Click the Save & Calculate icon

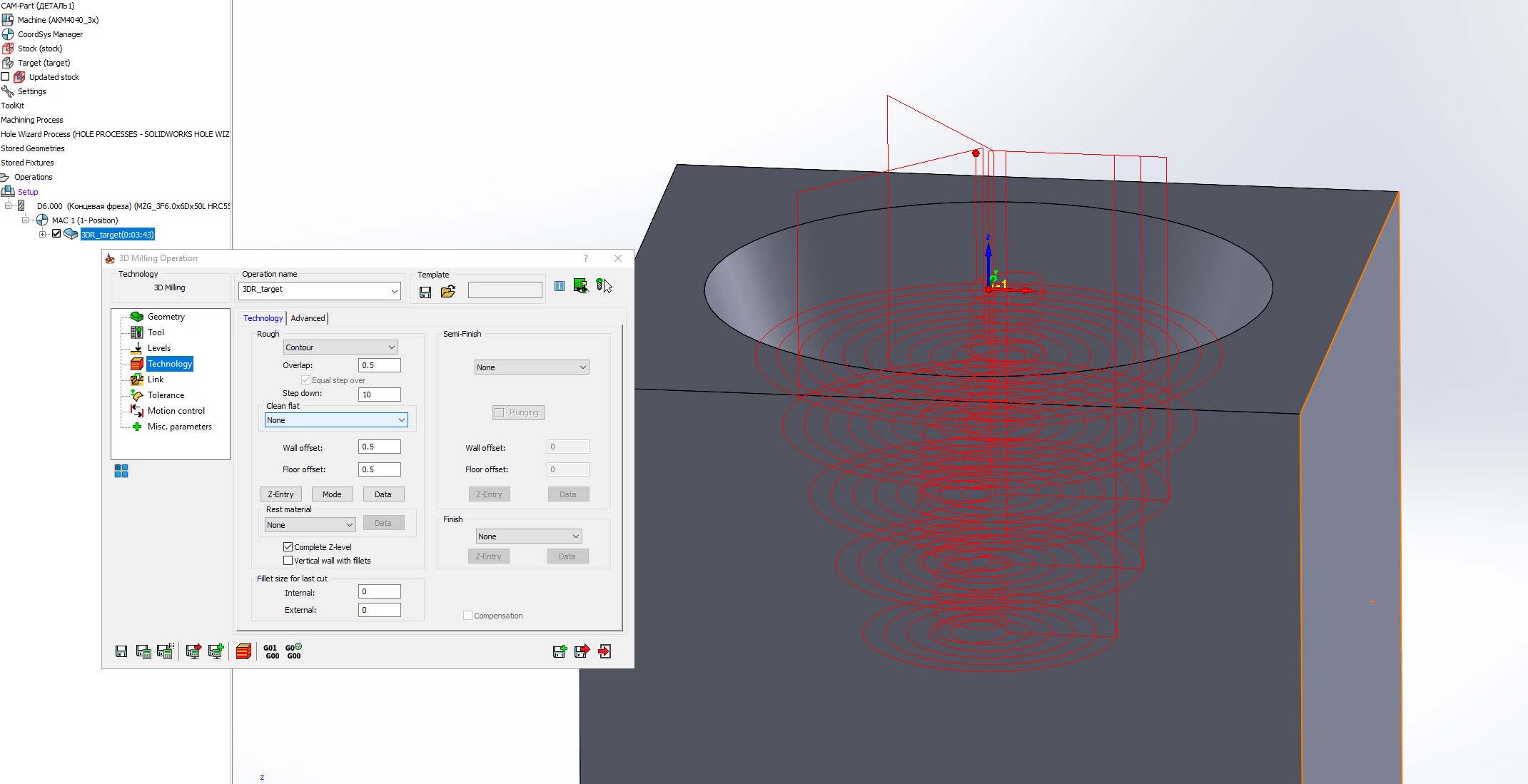click(143, 651)
